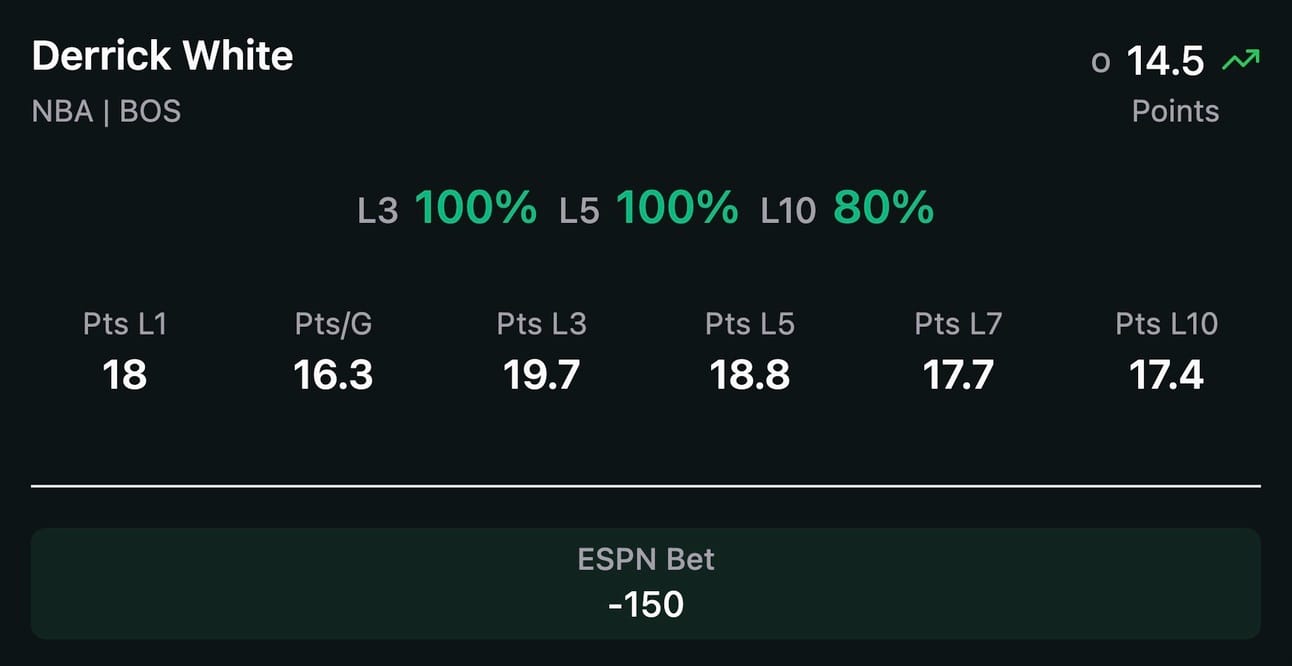Select the Pts L10 stat showing 17.4
Image resolution: width=1292 pixels, height=666 pixels.
point(1167,350)
